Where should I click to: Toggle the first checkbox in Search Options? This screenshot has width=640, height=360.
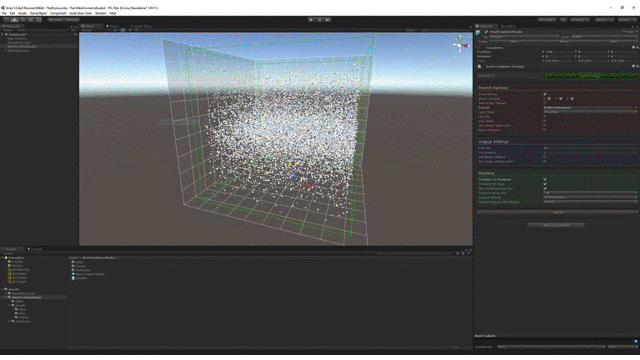545,94
